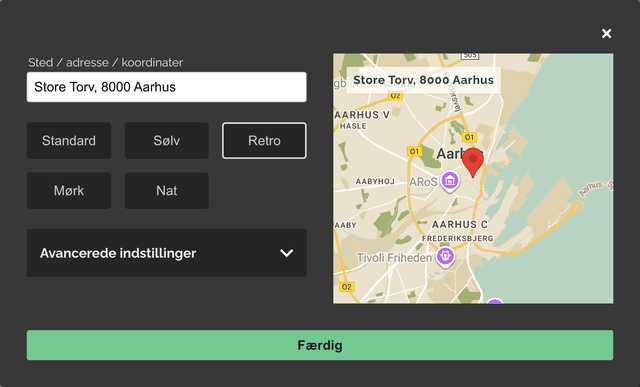Viewport: 640px width, 387px height.
Task: Select the Retro map style
Action: tap(264, 140)
